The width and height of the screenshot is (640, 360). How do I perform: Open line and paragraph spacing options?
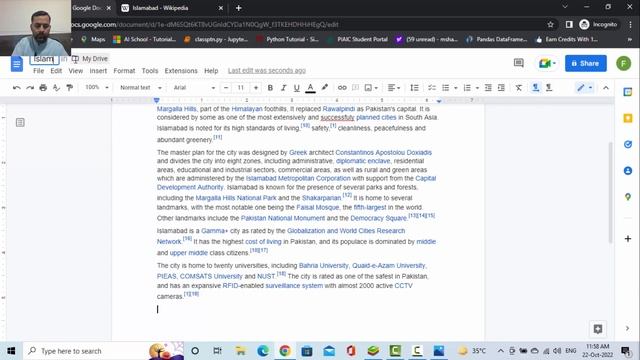coord(414,88)
